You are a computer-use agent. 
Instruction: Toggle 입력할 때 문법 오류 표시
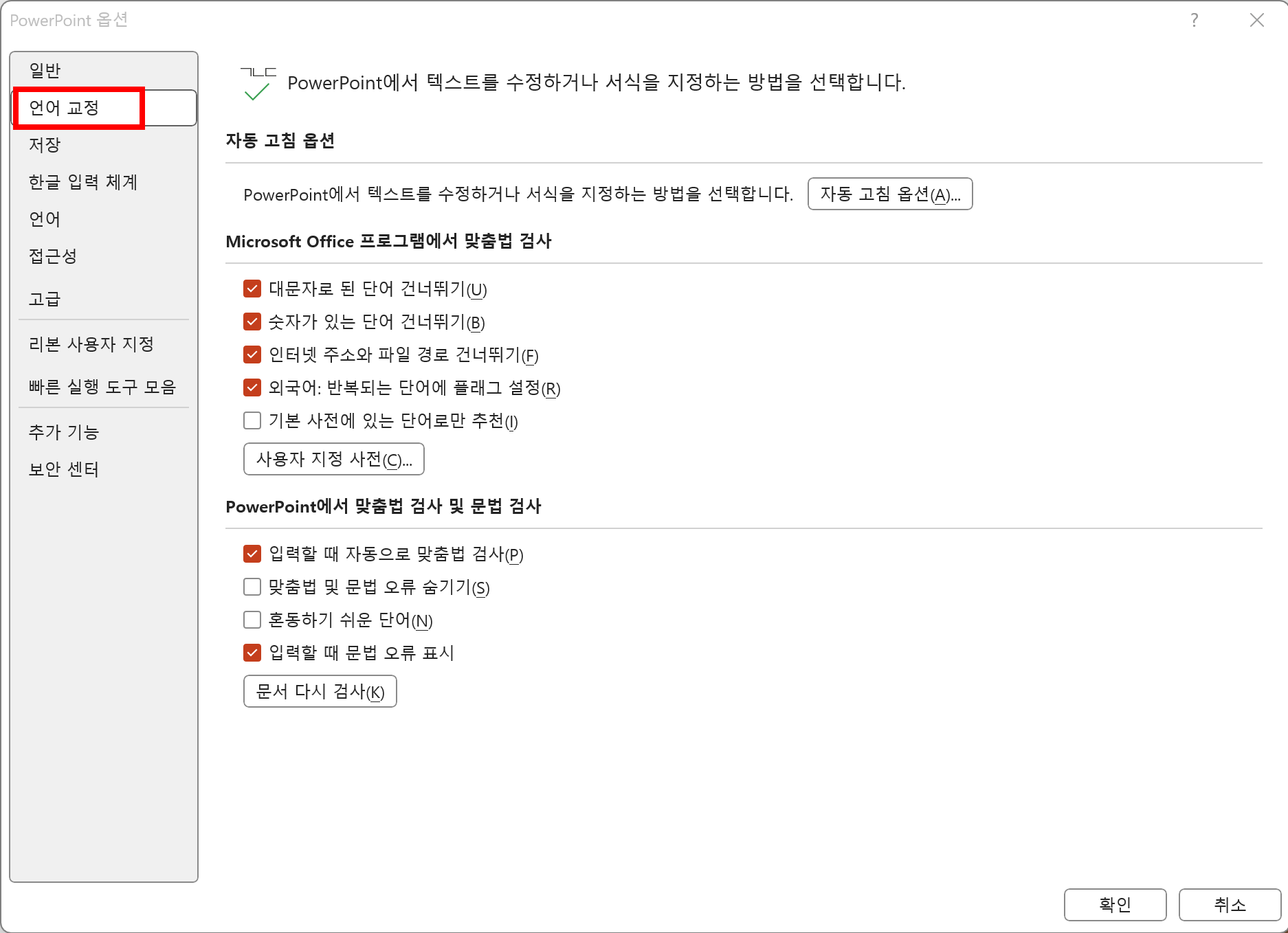click(x=252, y=653)
